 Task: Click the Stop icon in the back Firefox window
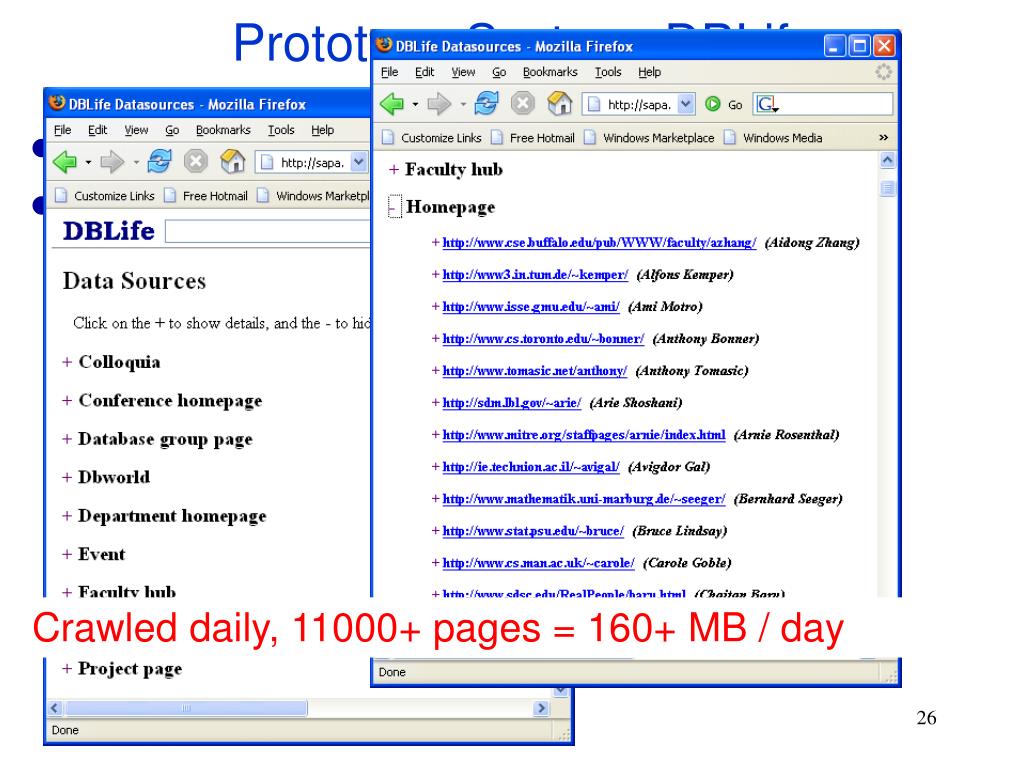pyautogui.click(x=195, y=161)
